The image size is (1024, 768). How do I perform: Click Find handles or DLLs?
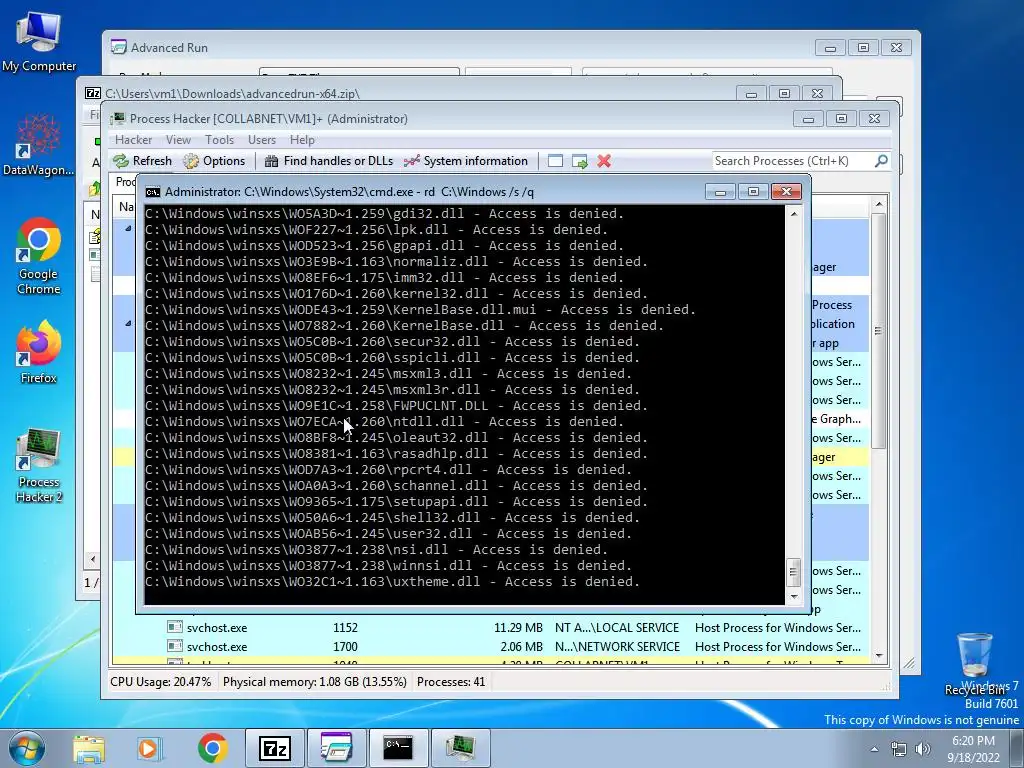pos(329,161)
